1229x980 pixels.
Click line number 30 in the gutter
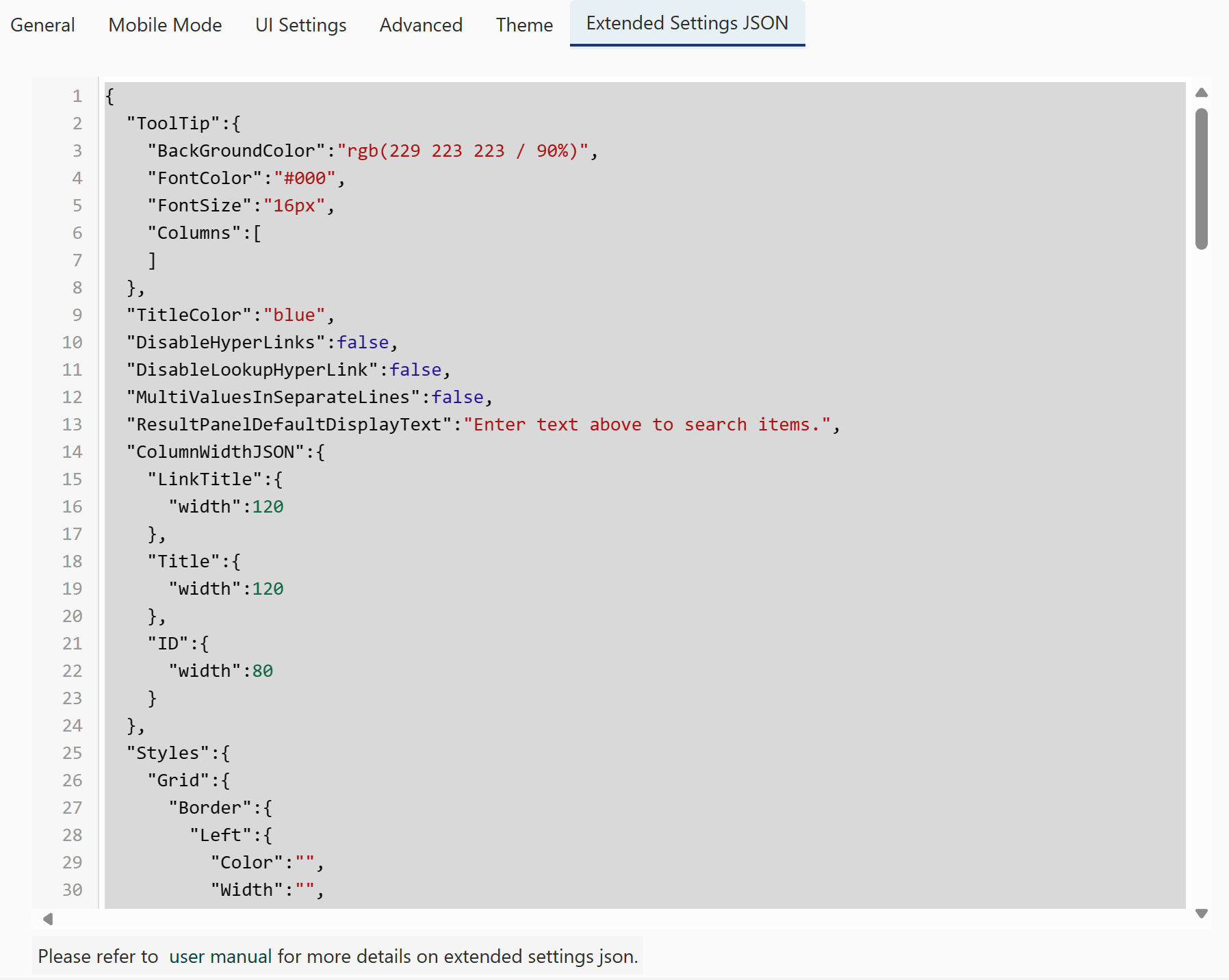pos(72,890)
